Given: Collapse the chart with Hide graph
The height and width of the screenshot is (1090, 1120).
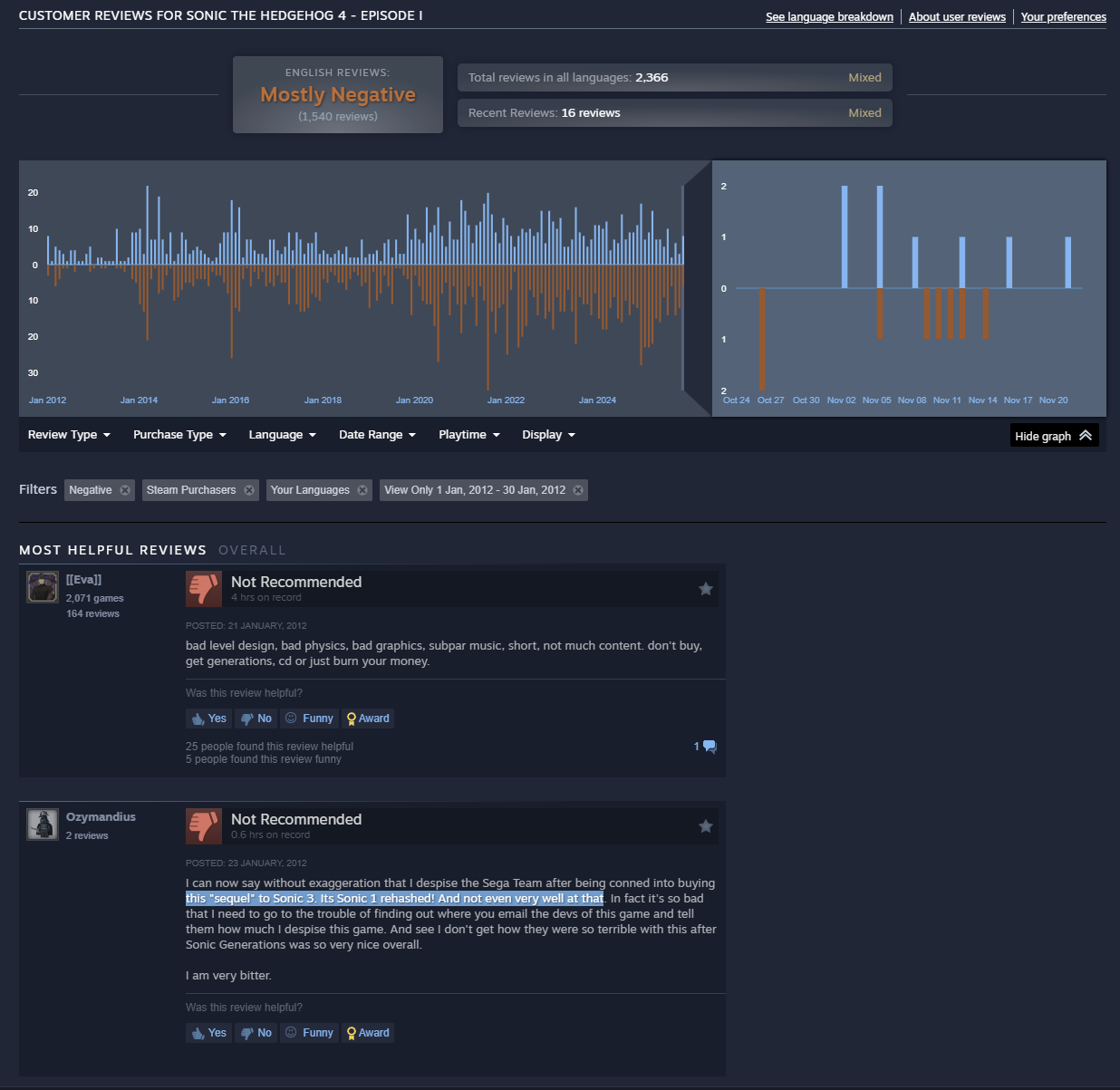Looking at the screenshot, I should 1054,436.
